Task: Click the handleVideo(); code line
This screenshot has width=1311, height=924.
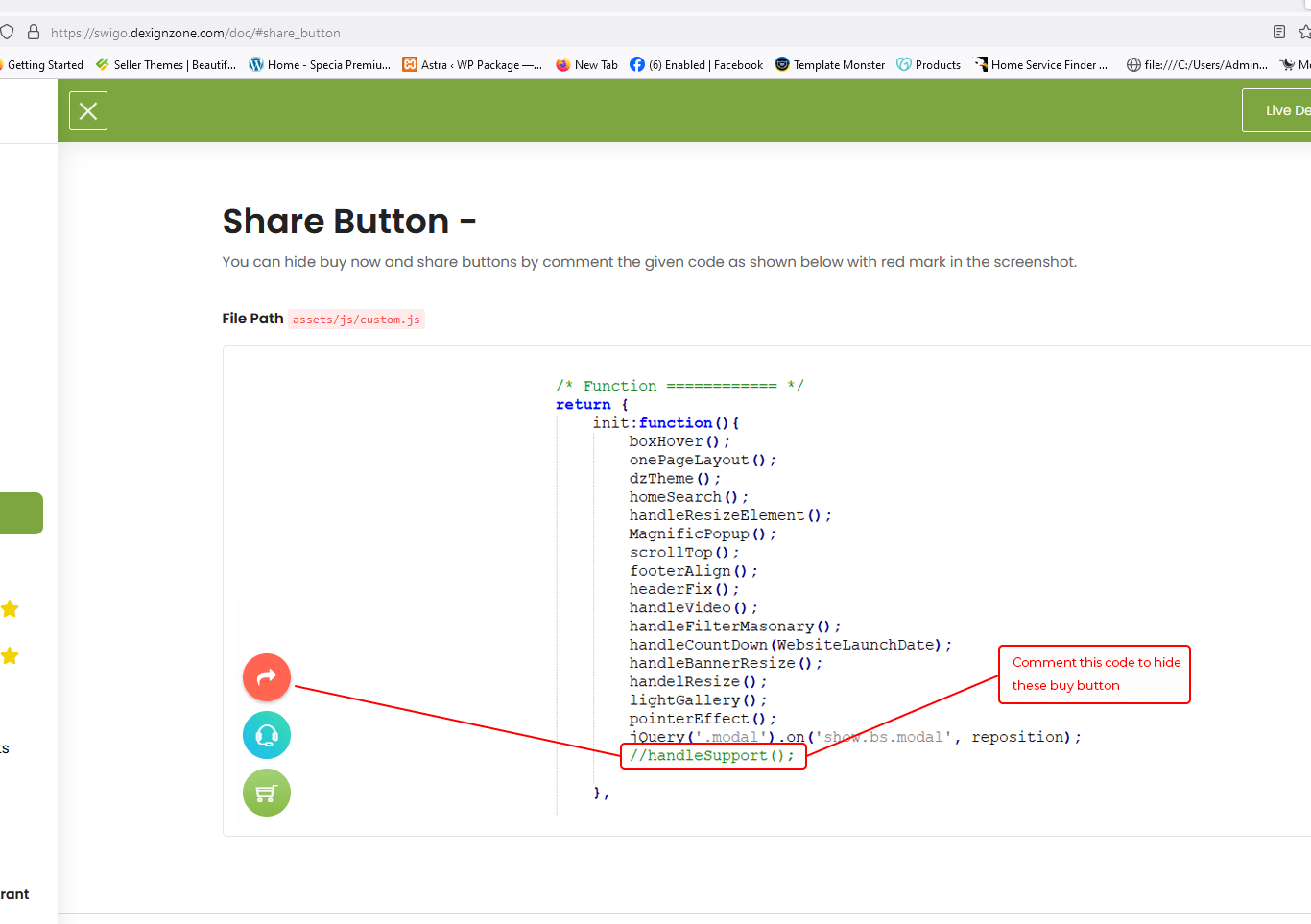Action: point(694,607)
